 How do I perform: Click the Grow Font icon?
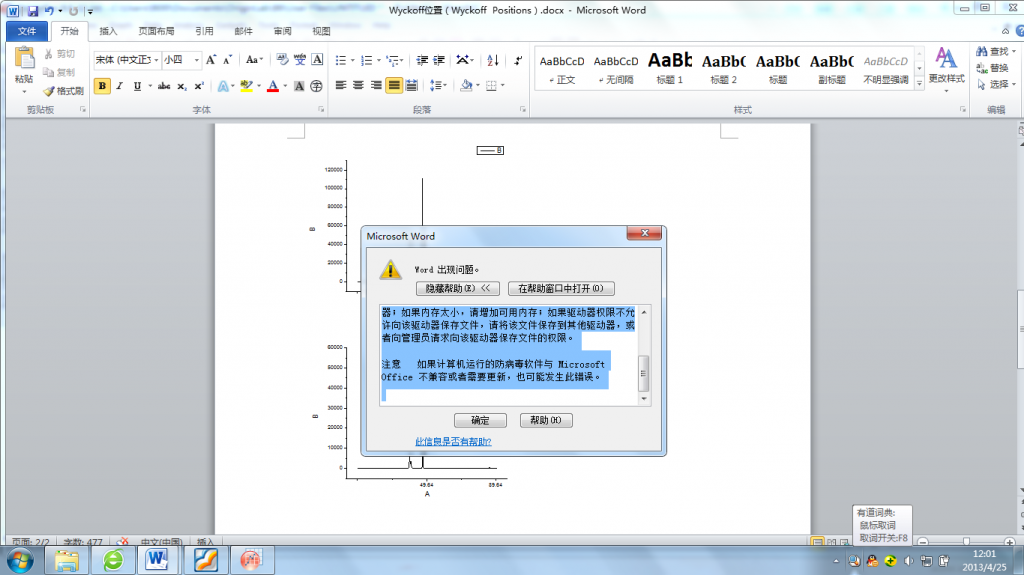(211, 60)
